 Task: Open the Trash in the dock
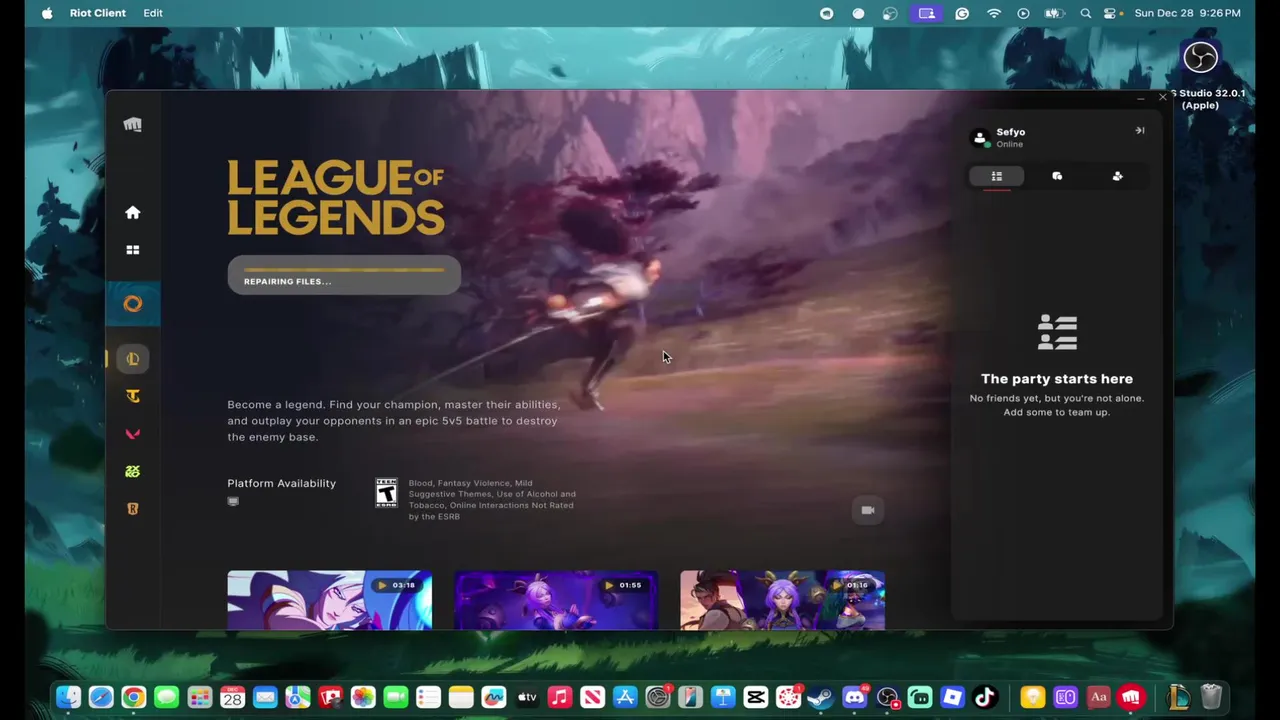(x=1211, y=697)
